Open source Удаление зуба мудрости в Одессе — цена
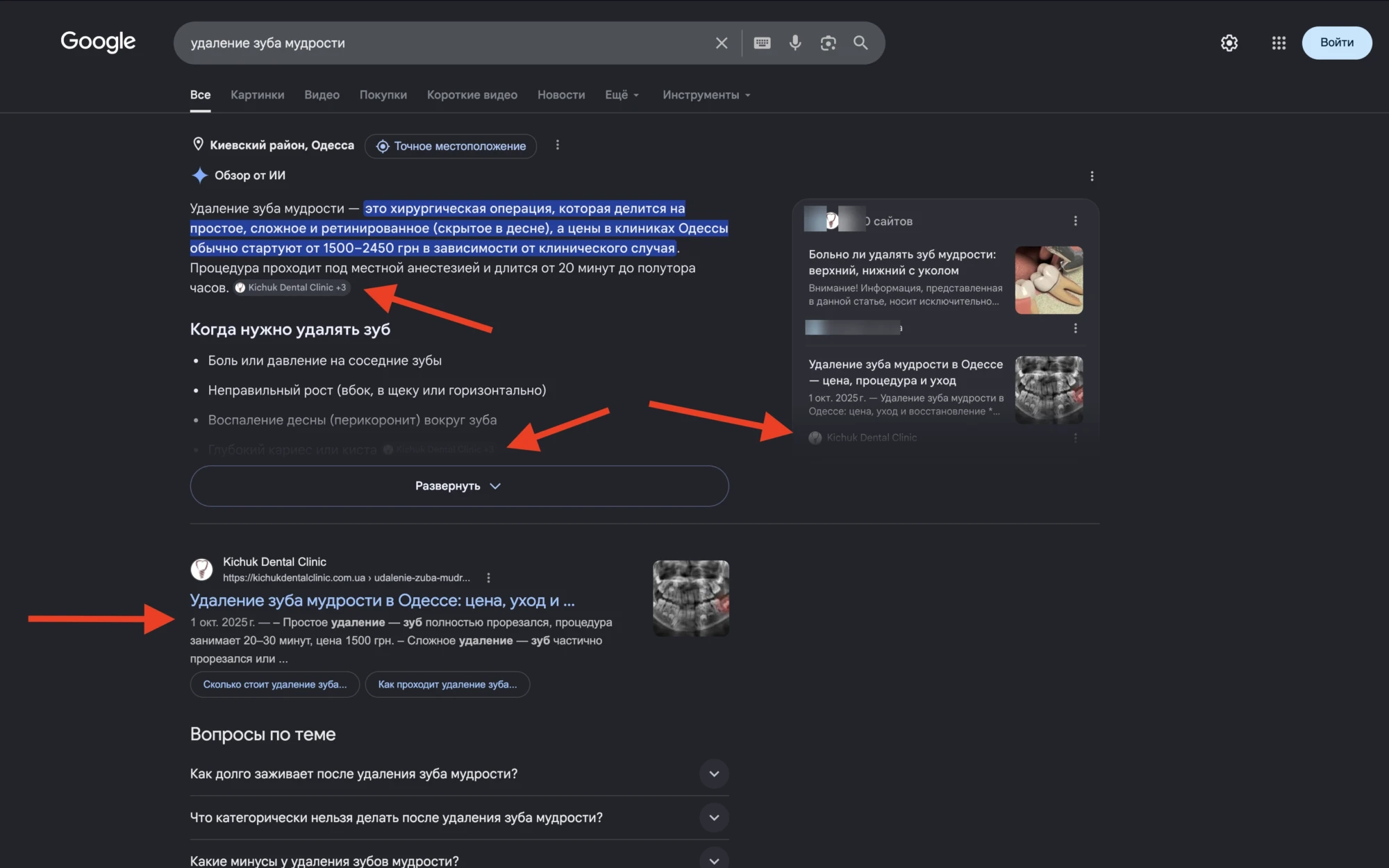Screen dimensions: 1389x868 click(x=906, y=372)
